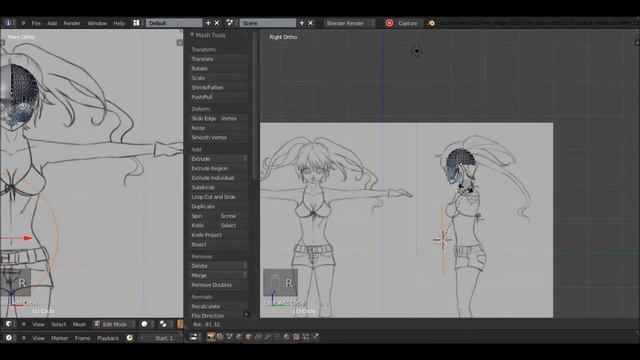Click the Bisect button
The height and width of the screenshot is (360, 640).
point(219,244)
